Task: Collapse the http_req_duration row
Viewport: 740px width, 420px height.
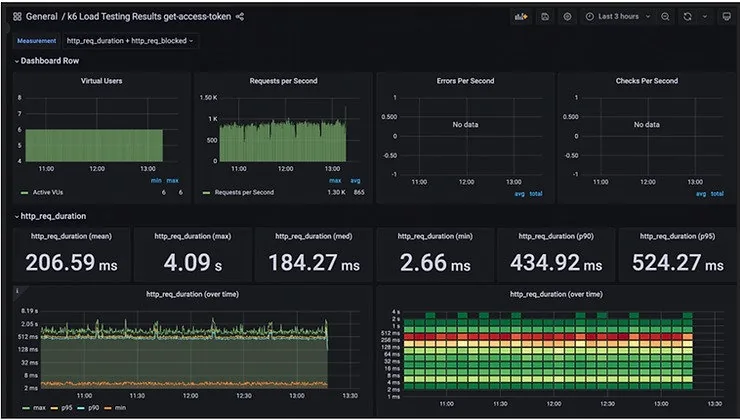Action: click(50, 216)
